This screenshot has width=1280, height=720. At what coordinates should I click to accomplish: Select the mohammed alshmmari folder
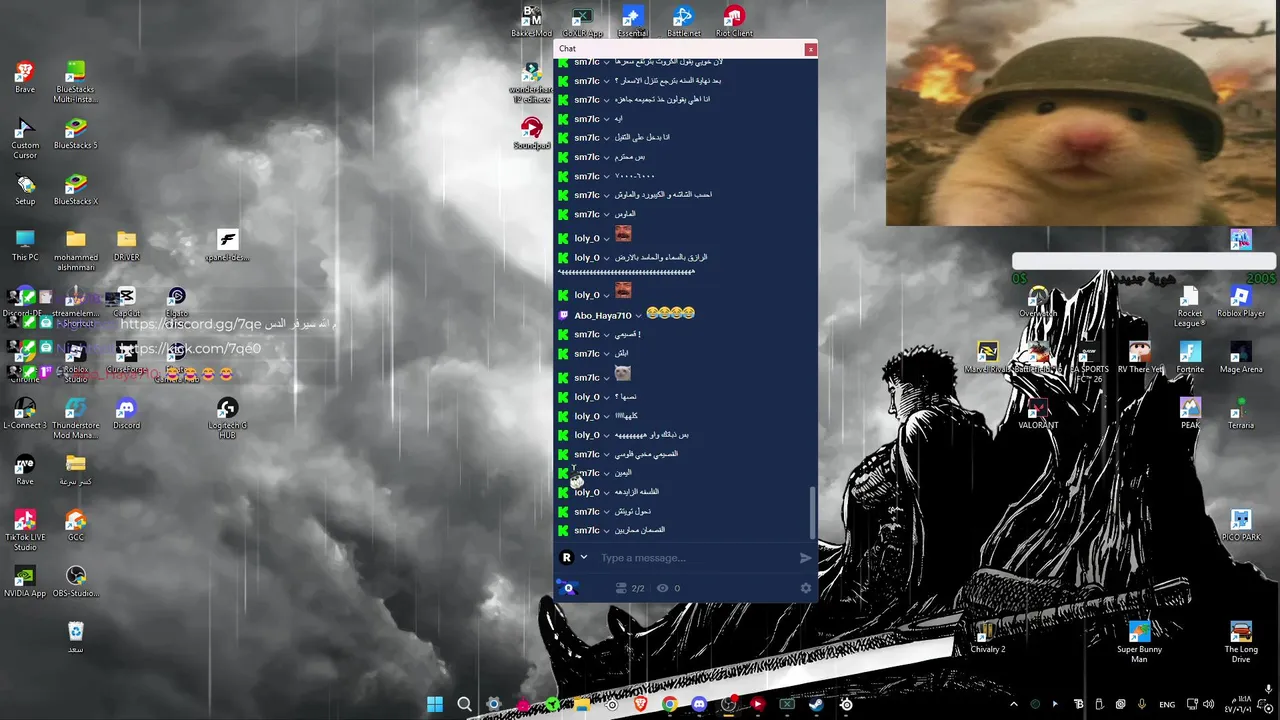76,250
